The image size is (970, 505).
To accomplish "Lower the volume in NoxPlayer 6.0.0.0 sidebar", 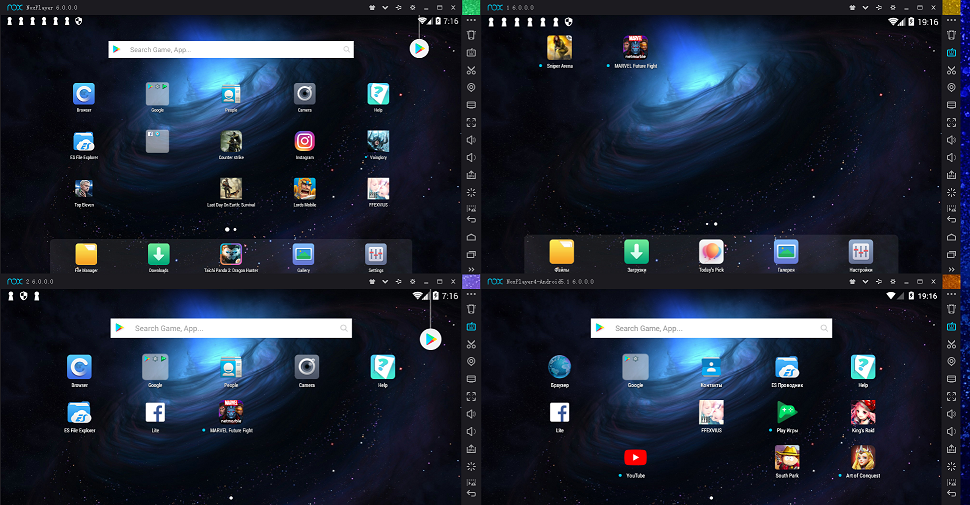I will (471, 157).
